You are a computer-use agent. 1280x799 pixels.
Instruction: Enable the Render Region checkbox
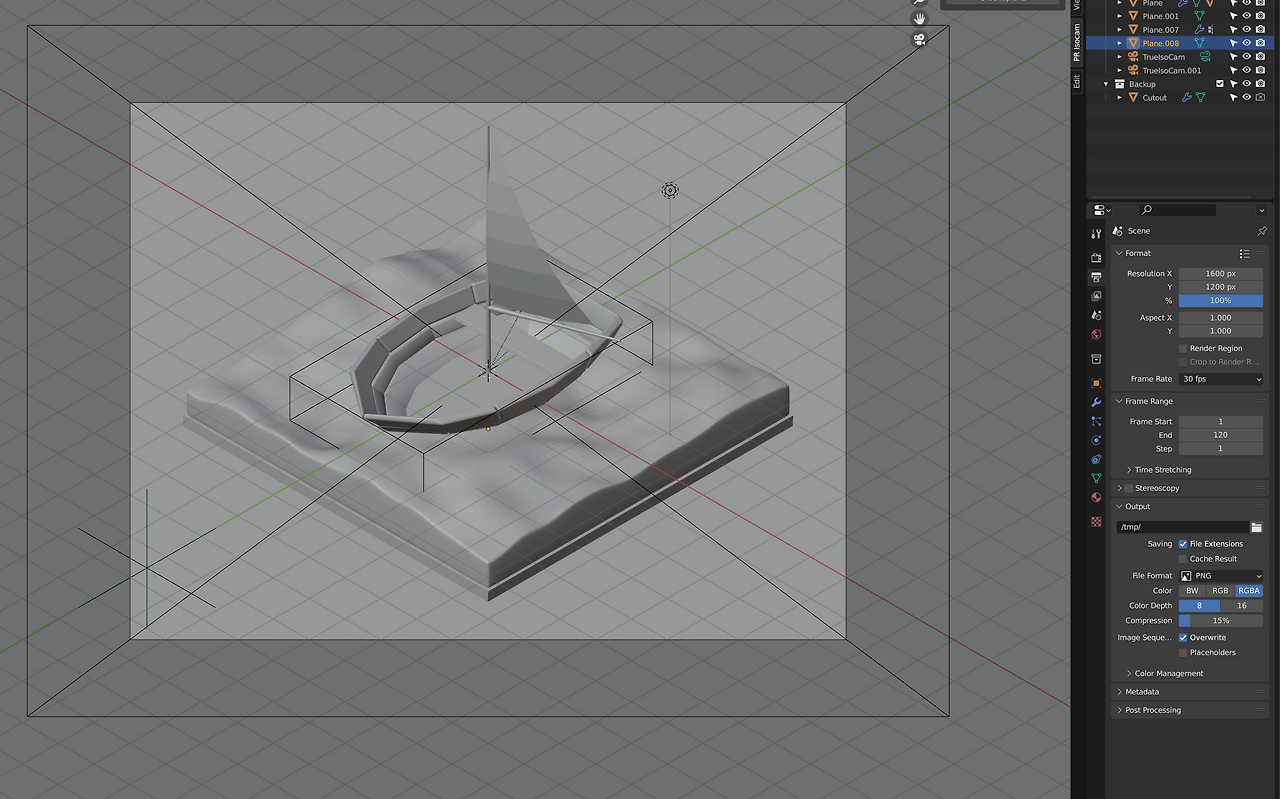tap(1183, 348)
